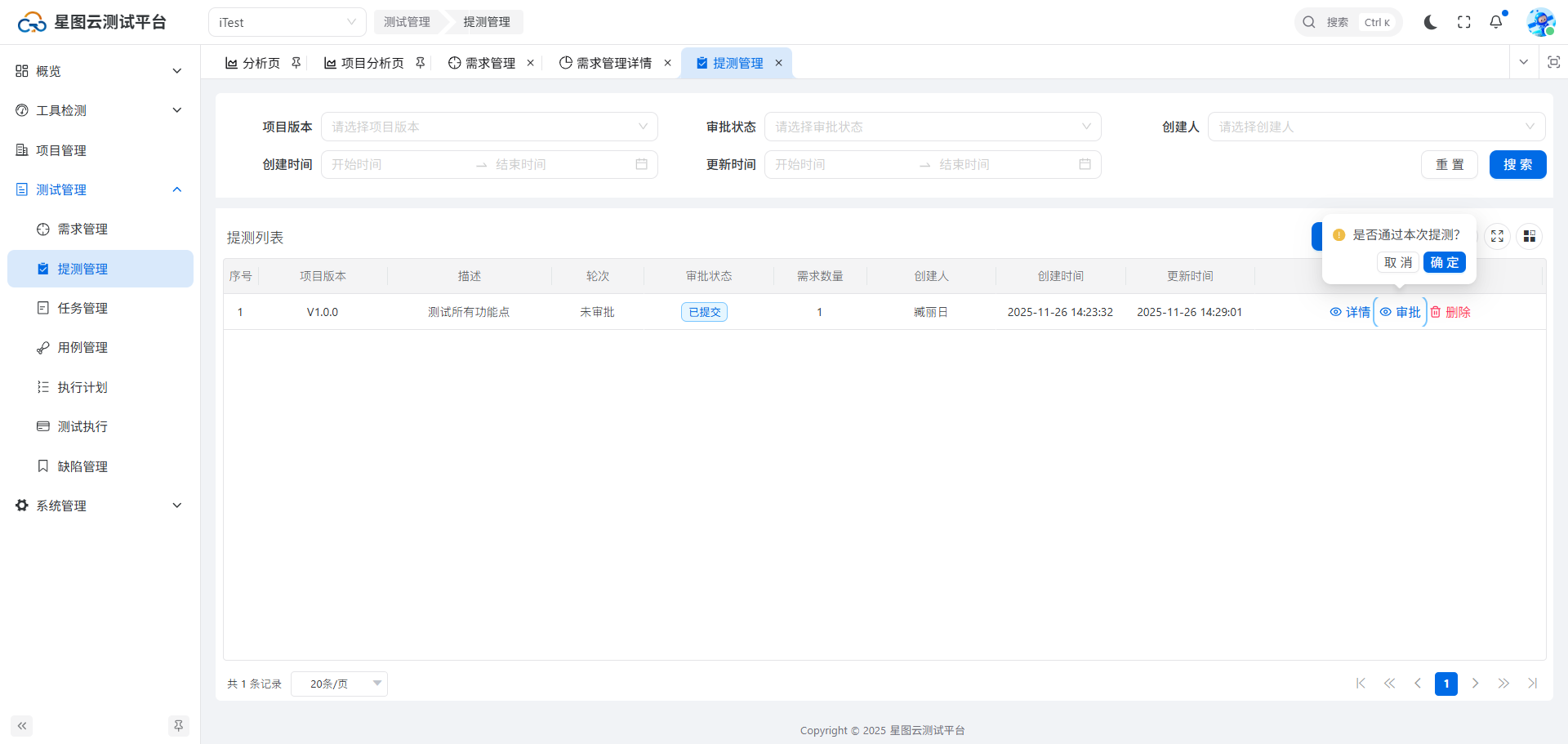Pin the sidebar using pin icon

click(x=178, y=726)
